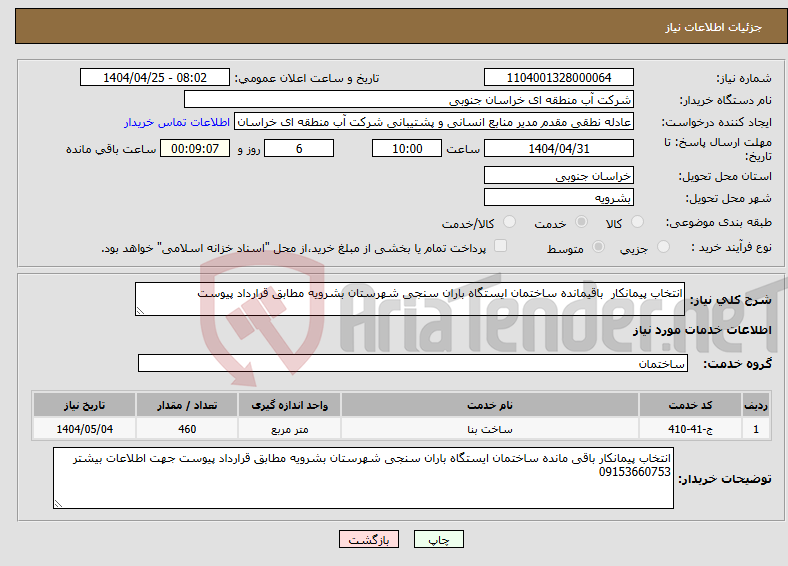Click the service code cell ج-41-410

[x=690, y=429]
